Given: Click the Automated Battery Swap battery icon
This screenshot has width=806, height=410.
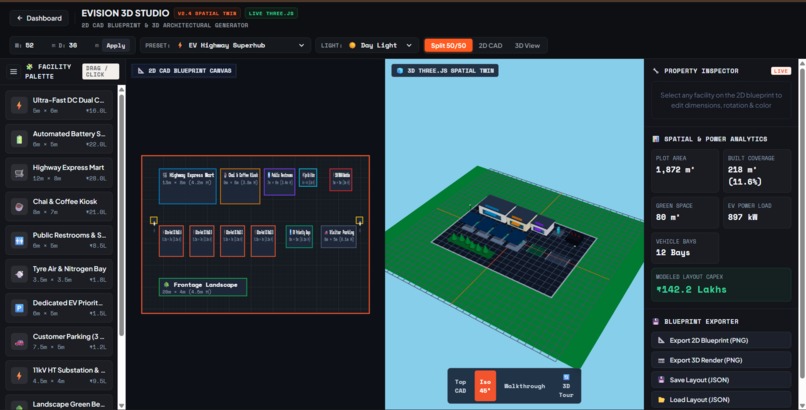Looking at the screenshot, I should [x=20, y=139].
